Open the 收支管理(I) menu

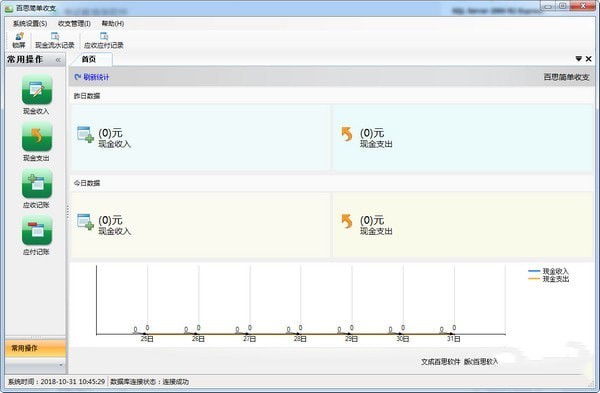[74, 24]
